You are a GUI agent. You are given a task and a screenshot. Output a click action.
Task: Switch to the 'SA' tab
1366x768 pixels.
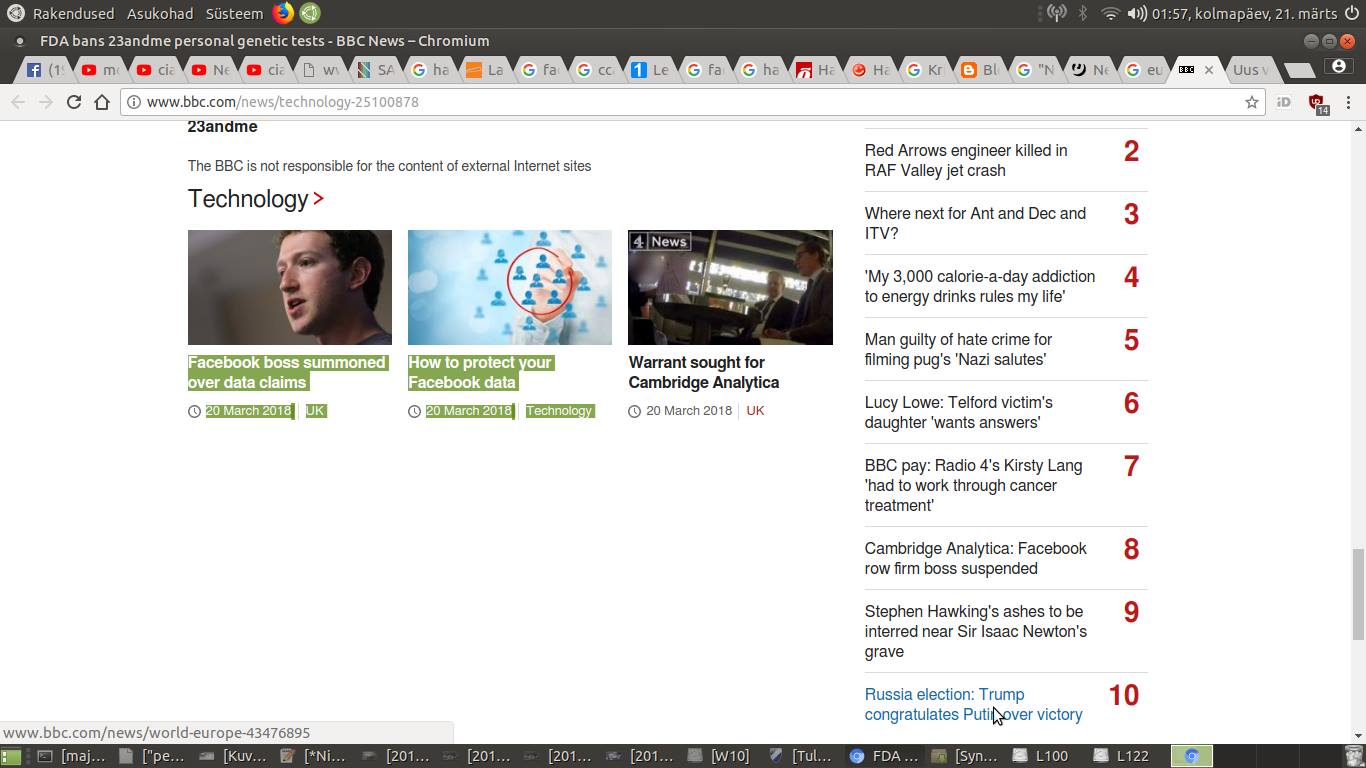tap(376, 70)
